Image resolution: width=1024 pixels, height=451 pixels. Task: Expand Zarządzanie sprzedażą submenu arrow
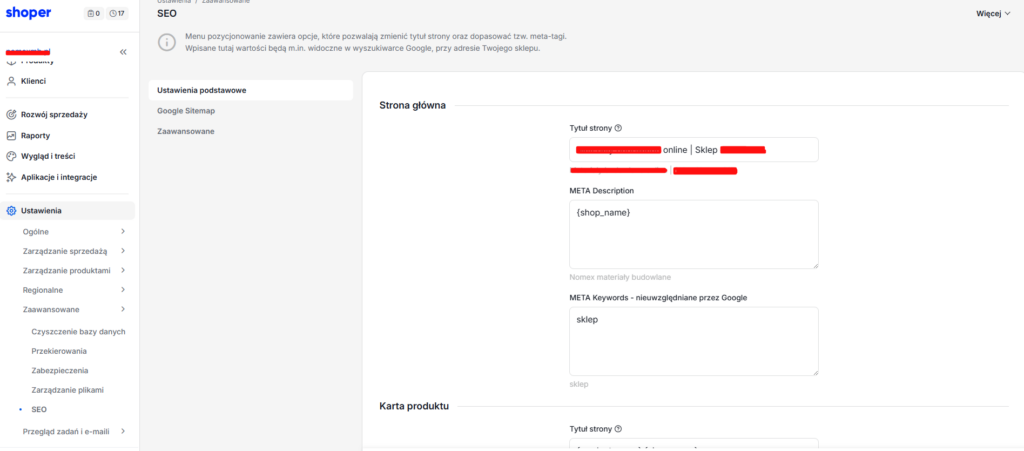pyautogui.click(x=123, y=251)
